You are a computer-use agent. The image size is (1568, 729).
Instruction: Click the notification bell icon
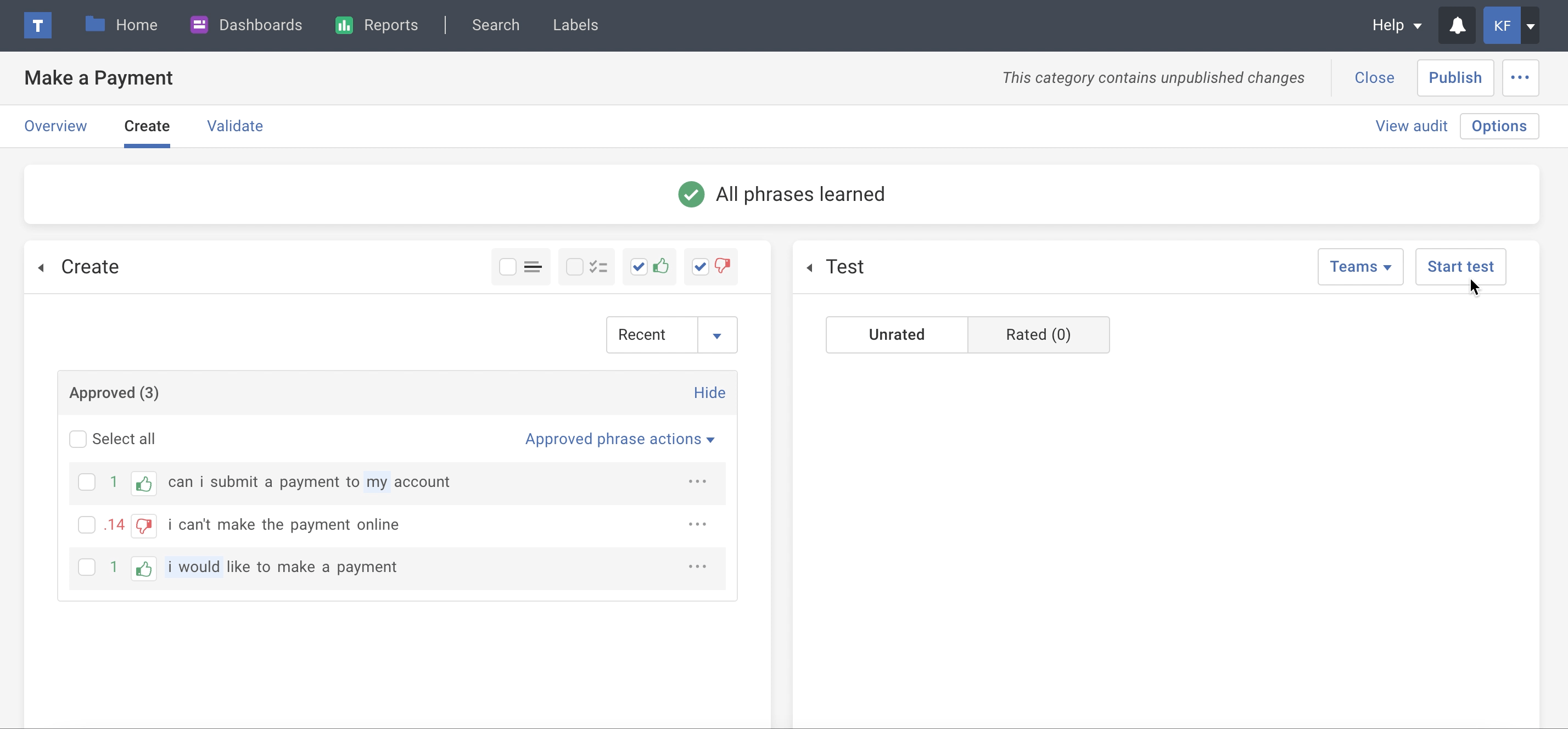pyautogui.click(x=1457, y=26)
